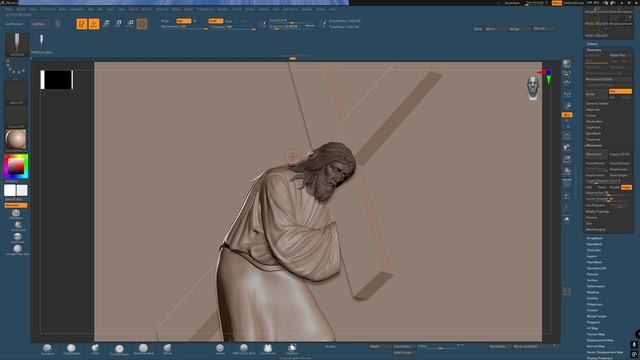Select the Rotate transform icon in top shelf
The image size is (640, 360).
point(130,24)
